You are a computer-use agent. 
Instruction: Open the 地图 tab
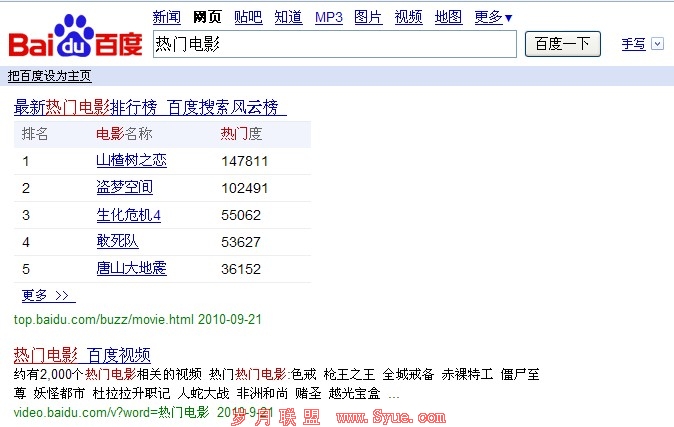click(x=448, y=17)
